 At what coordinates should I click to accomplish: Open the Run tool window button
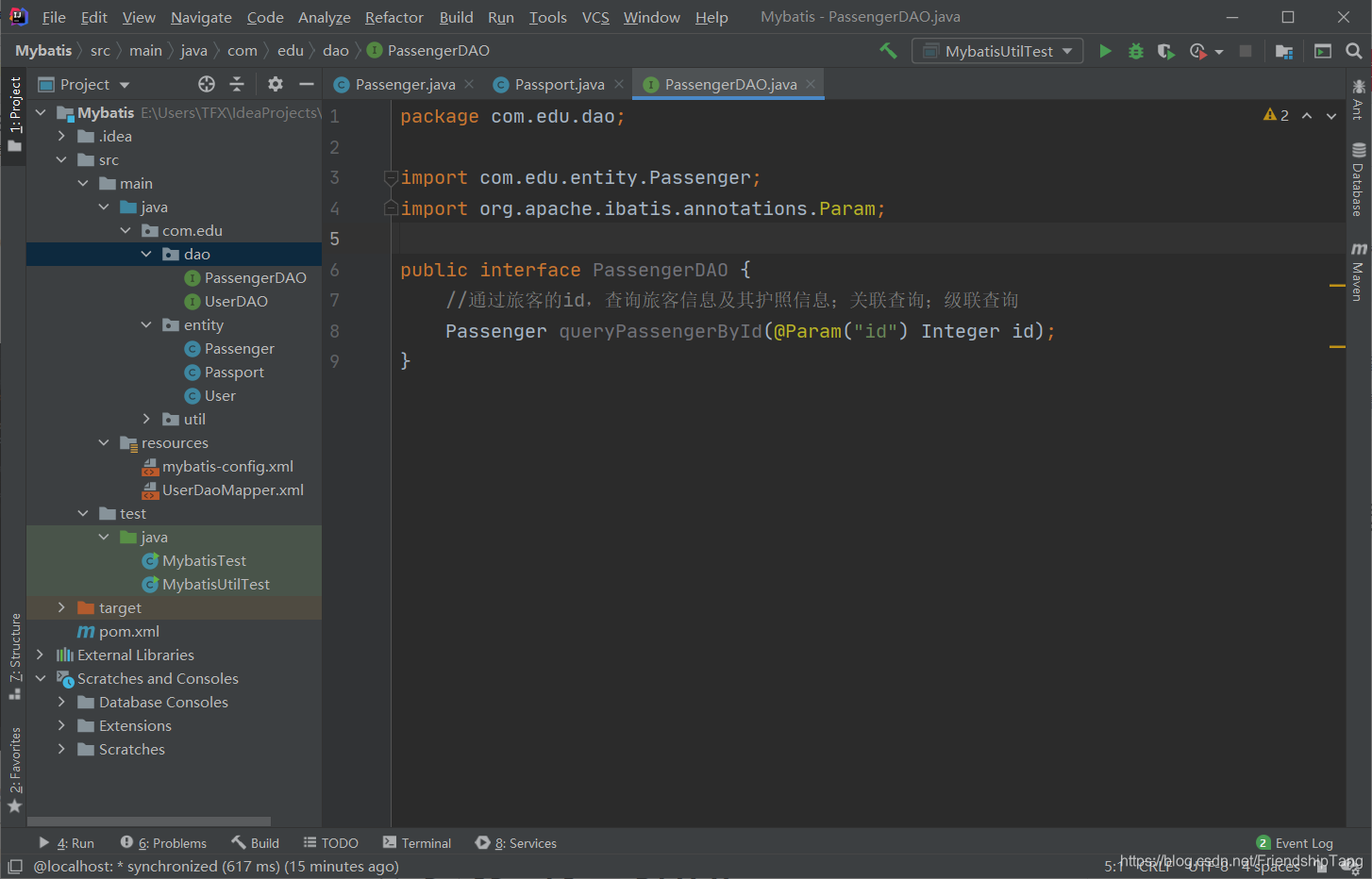click(66, 843)
